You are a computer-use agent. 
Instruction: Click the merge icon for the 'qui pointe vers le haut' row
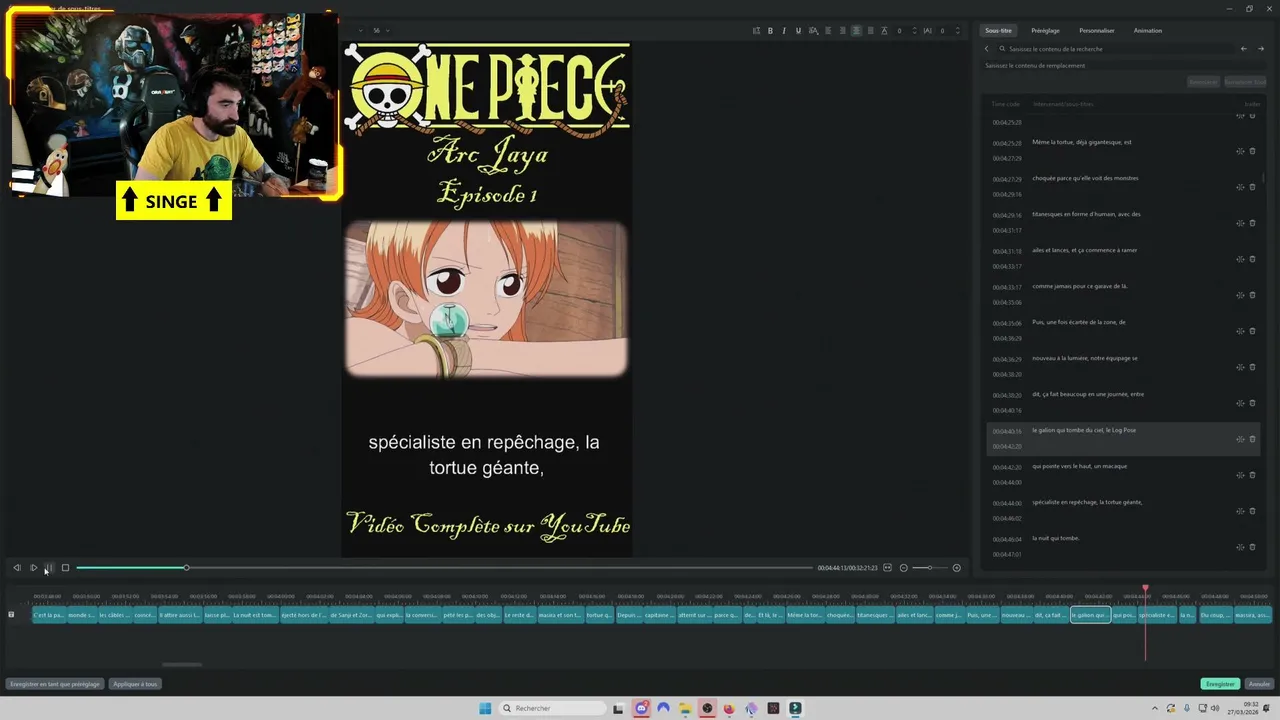click(x=1240, y=475)
